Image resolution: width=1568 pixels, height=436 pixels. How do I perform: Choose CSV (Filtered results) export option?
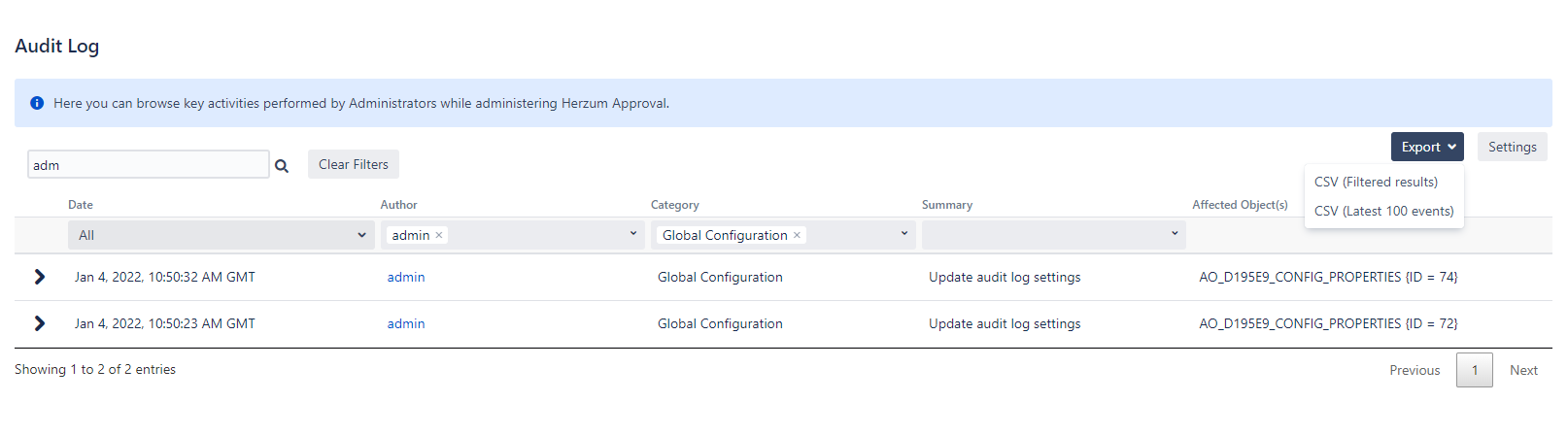click(x=1376, y=182)
